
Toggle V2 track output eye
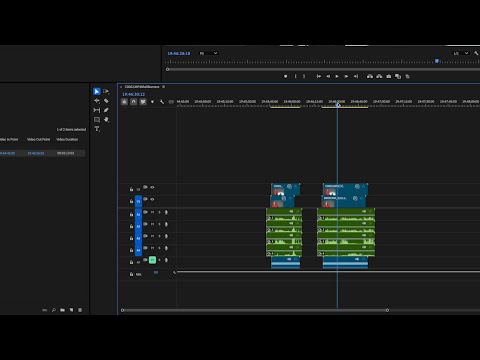(152, 188)
